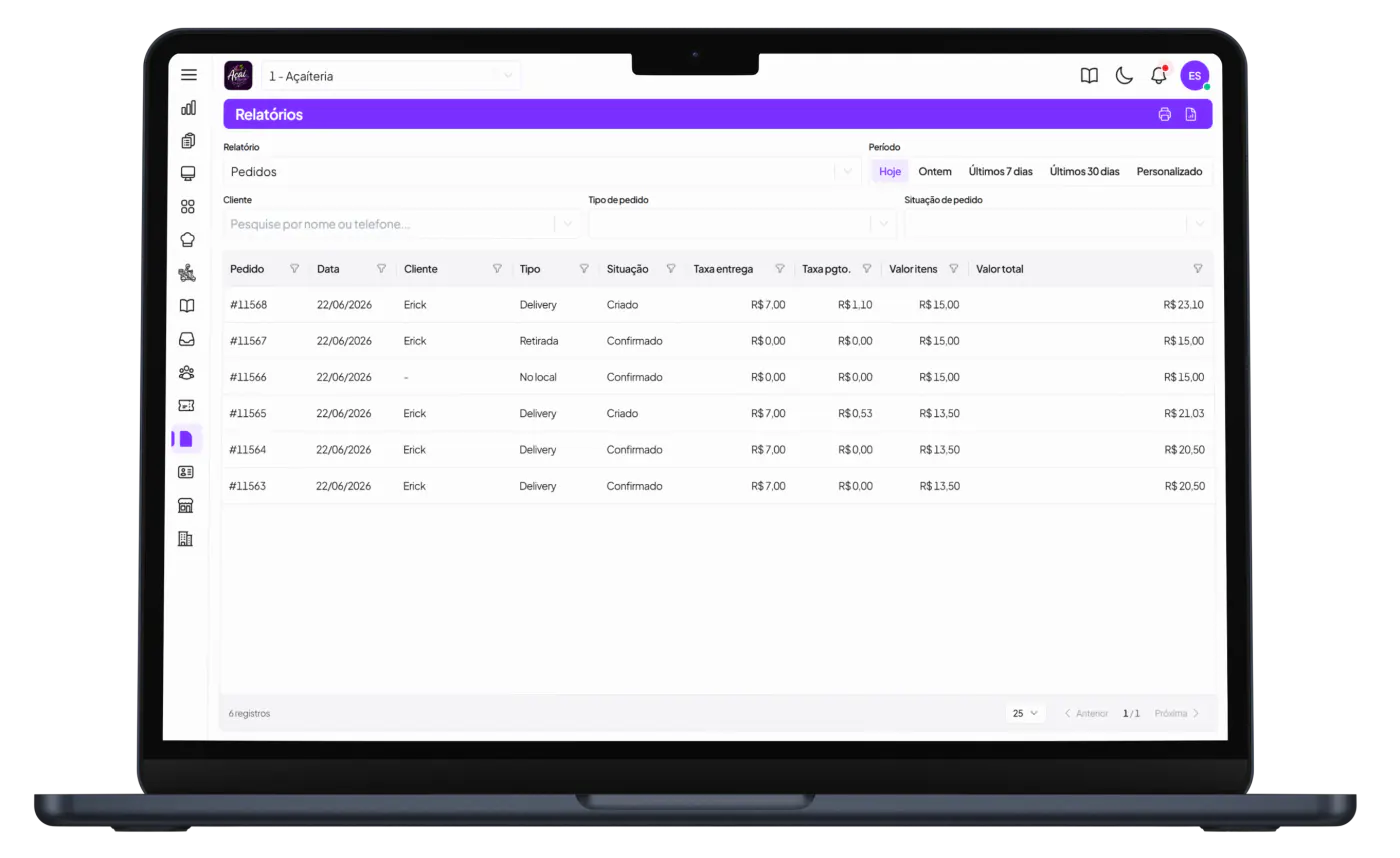Filter the Taxa pgto. column
1400x858 pixels.
pyautogui.click(x=867, y=269)
